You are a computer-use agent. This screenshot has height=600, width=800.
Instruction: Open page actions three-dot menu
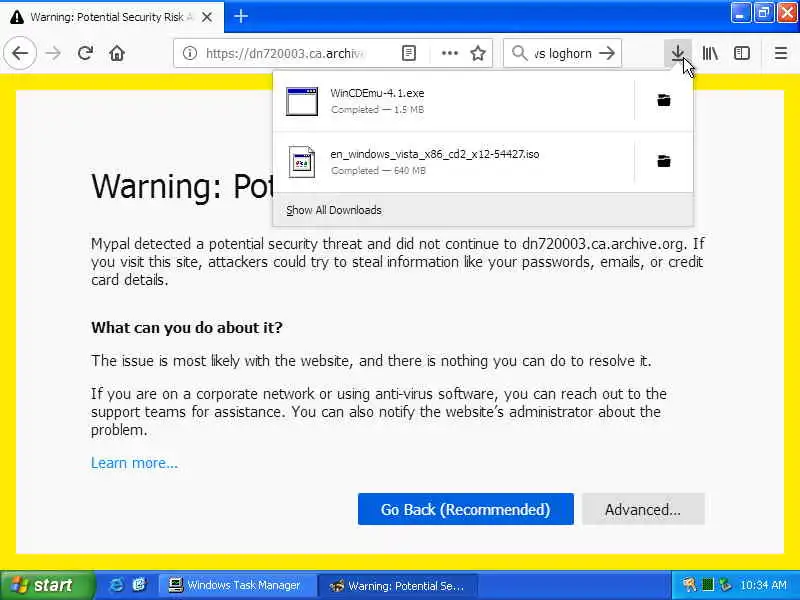(449, 53)
